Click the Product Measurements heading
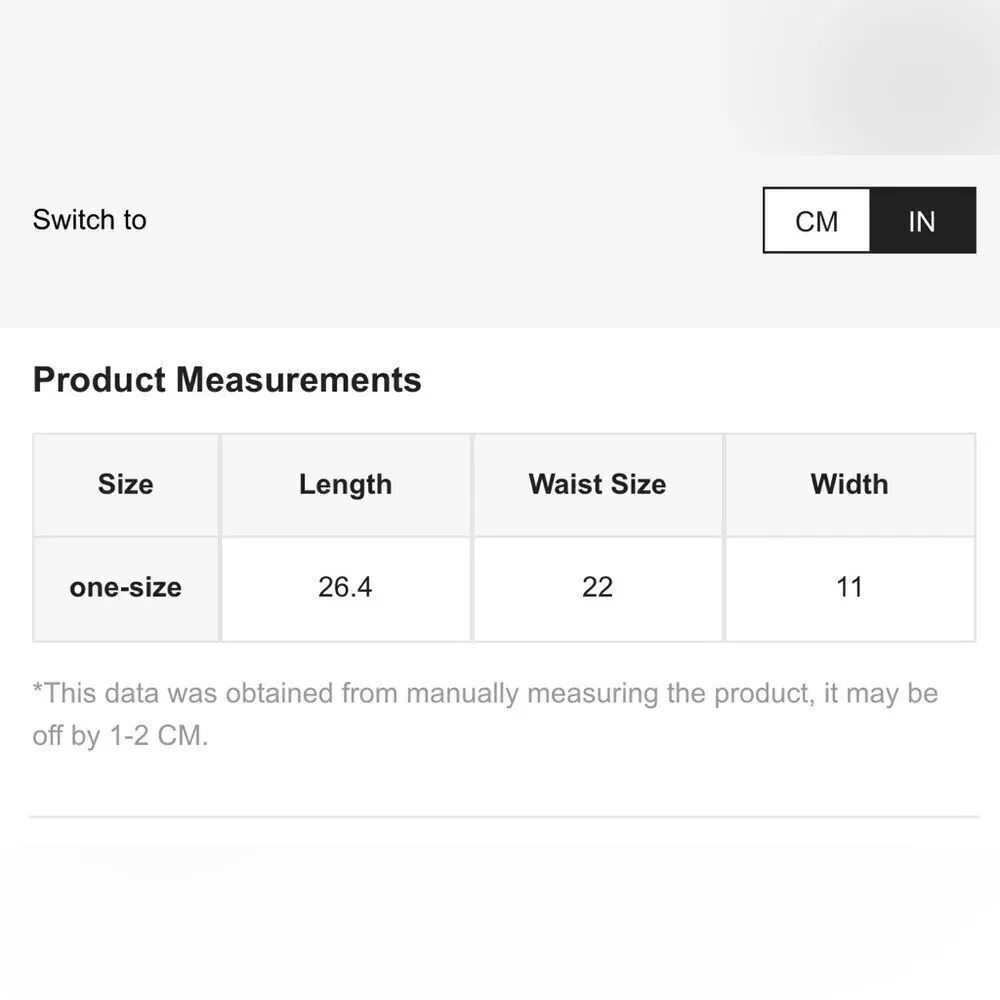 (227, 380)
